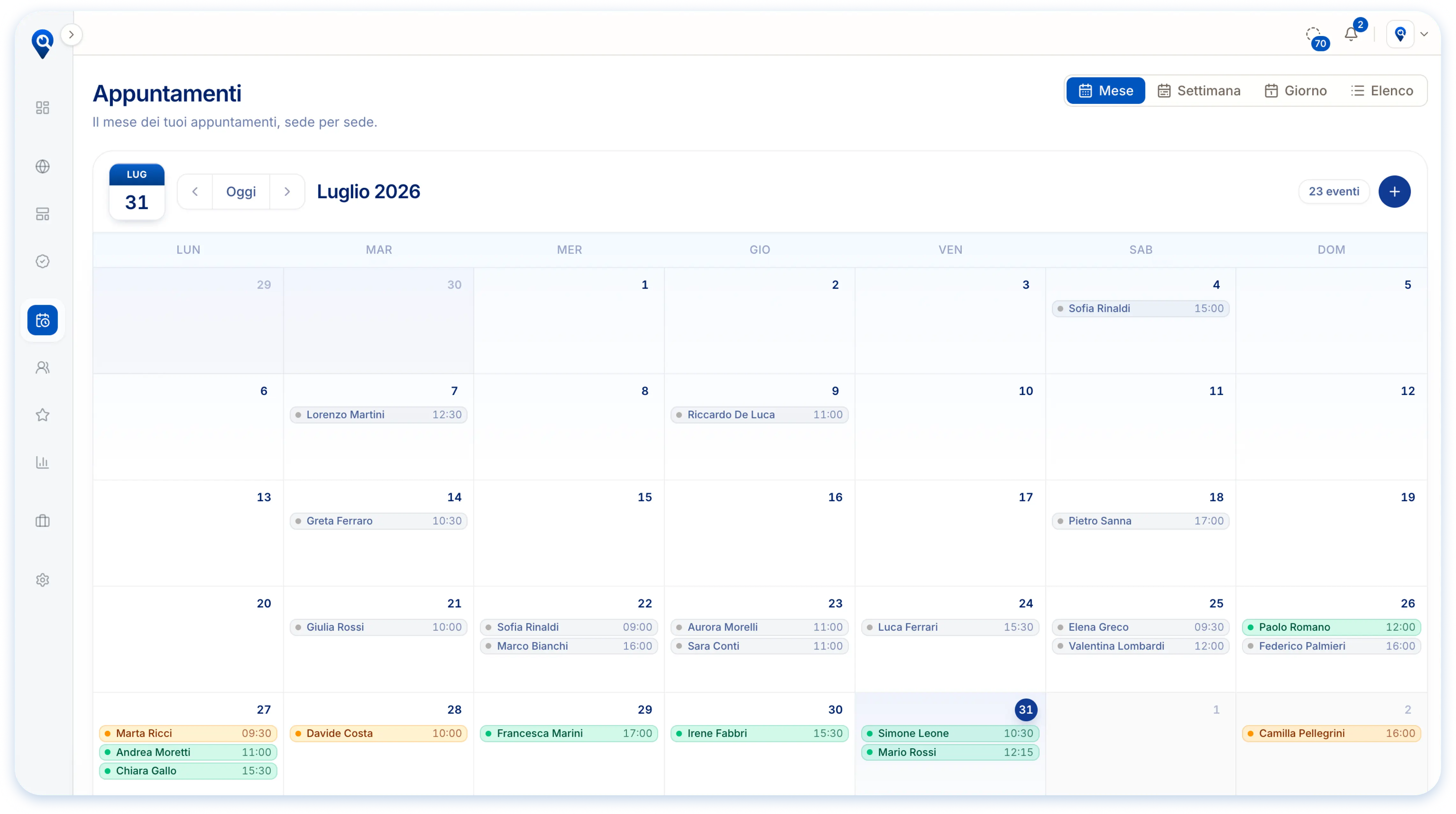Open Valentina Lombardi 12:00 appointment
Viewport: 1456px width, 814px height.
click(1141, 646)
